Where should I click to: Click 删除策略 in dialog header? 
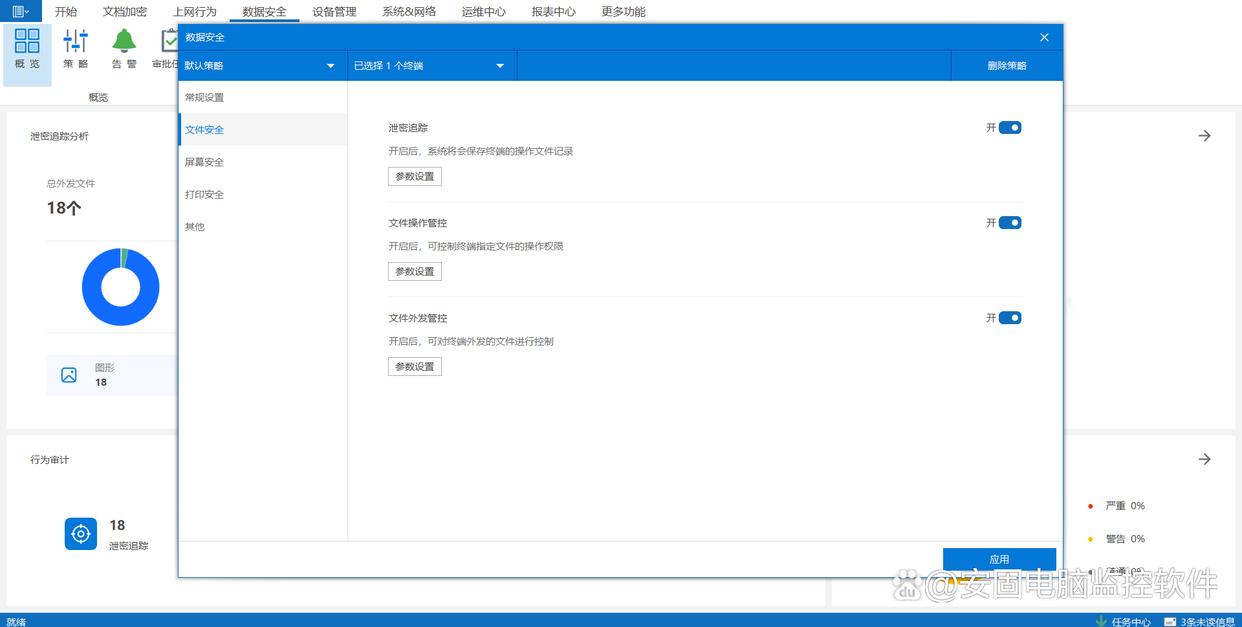(1006, 66)
